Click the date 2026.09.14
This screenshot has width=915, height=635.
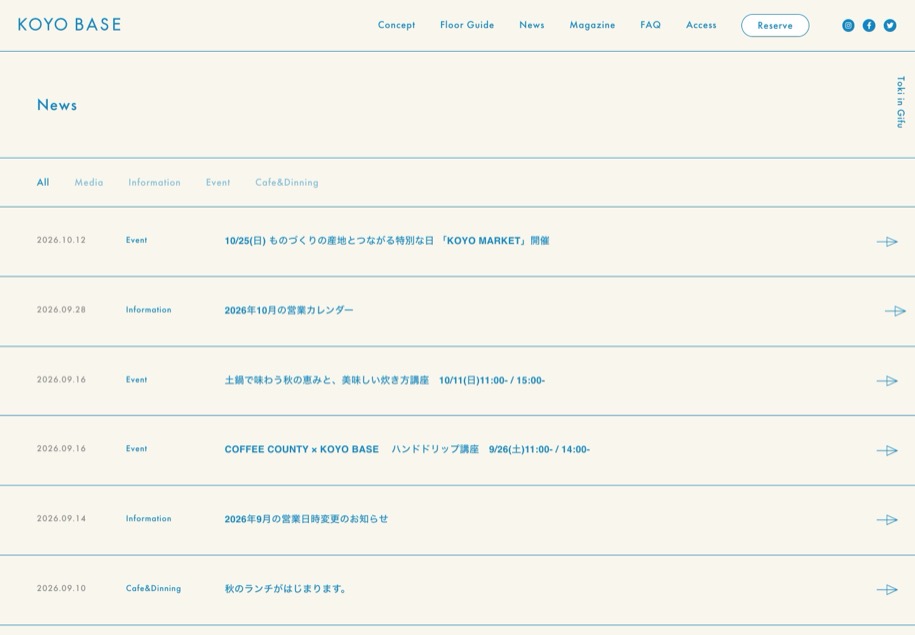[61, 518]
